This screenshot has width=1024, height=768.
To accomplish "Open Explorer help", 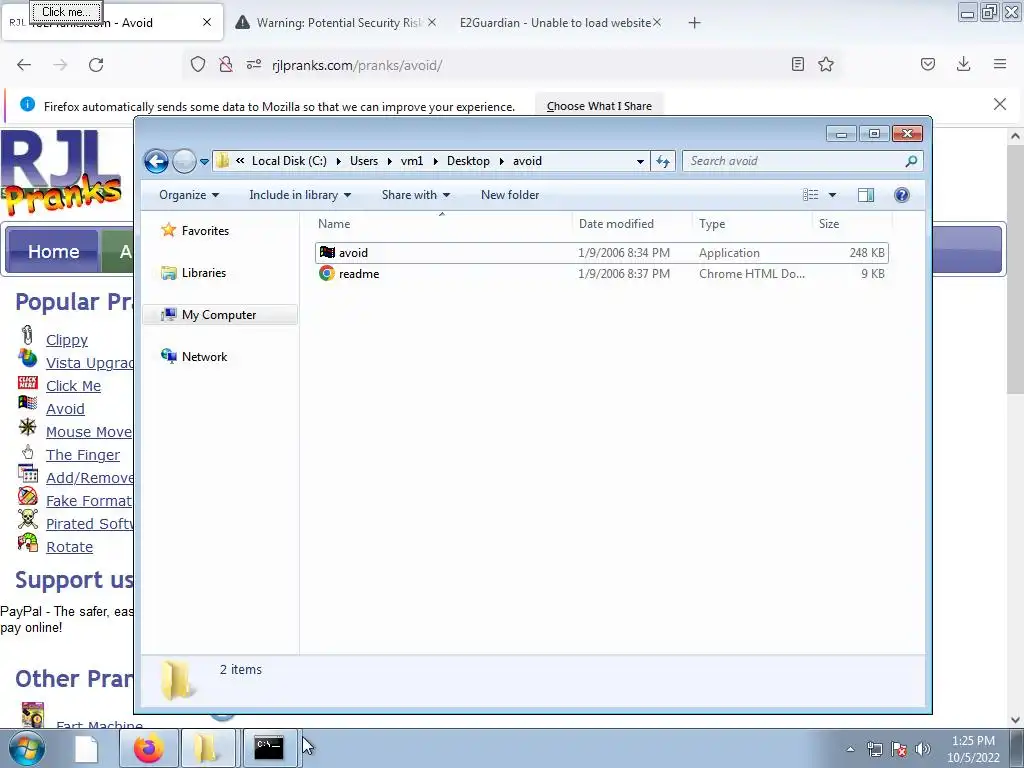I will [902, 195].
